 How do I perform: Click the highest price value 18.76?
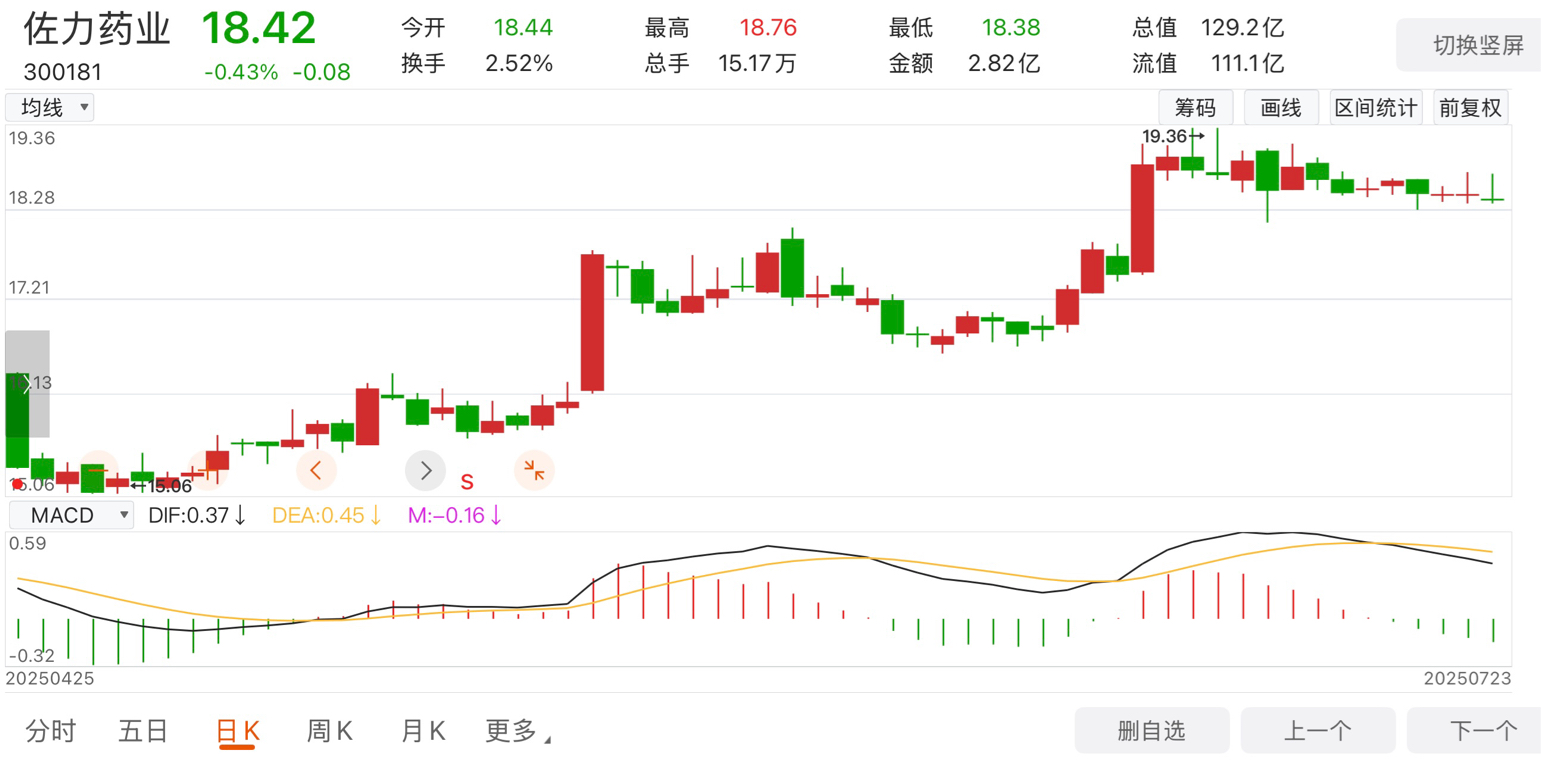[x=769, y=28]
